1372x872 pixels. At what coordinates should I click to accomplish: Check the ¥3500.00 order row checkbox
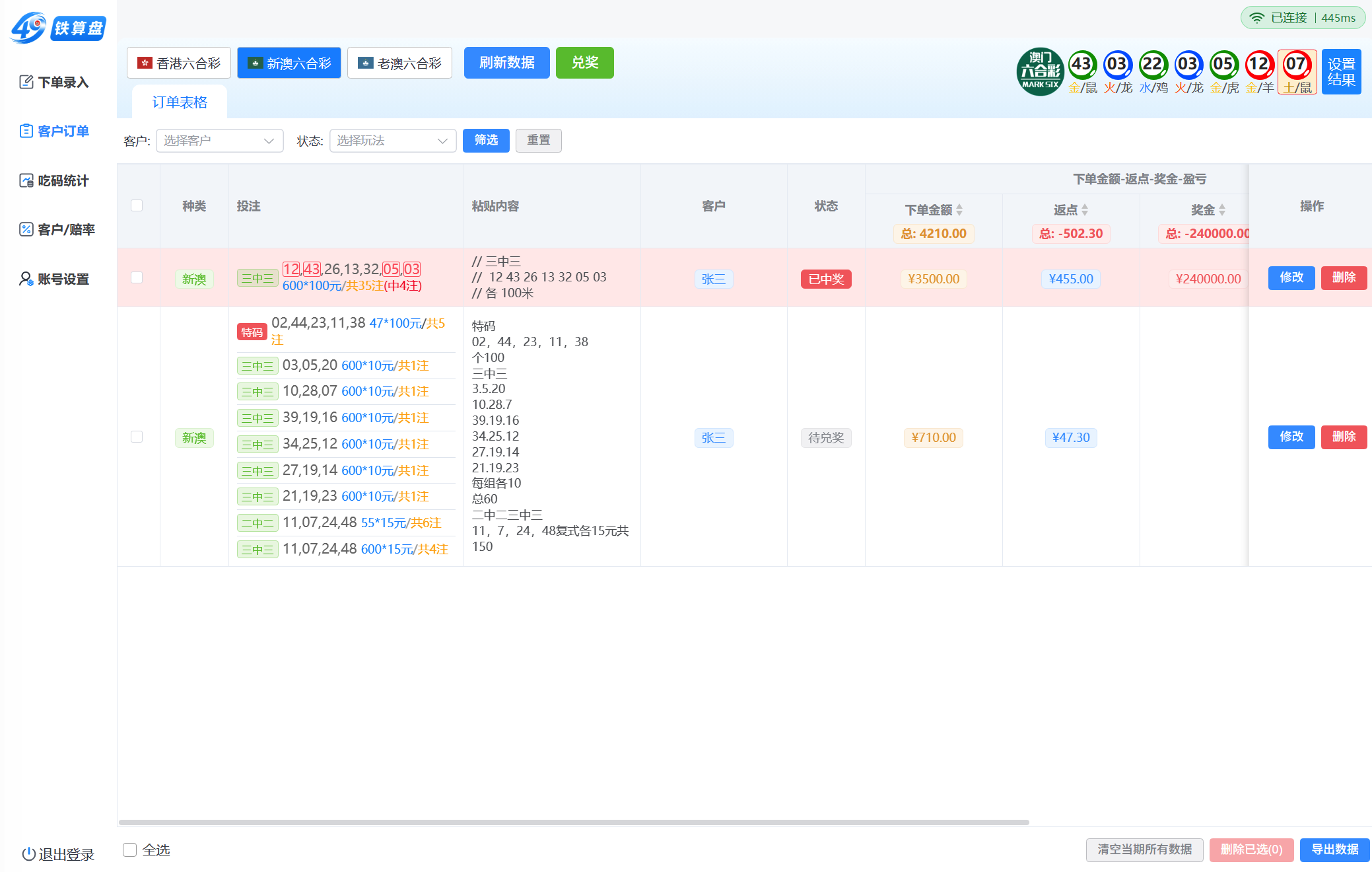click(137, 277)
